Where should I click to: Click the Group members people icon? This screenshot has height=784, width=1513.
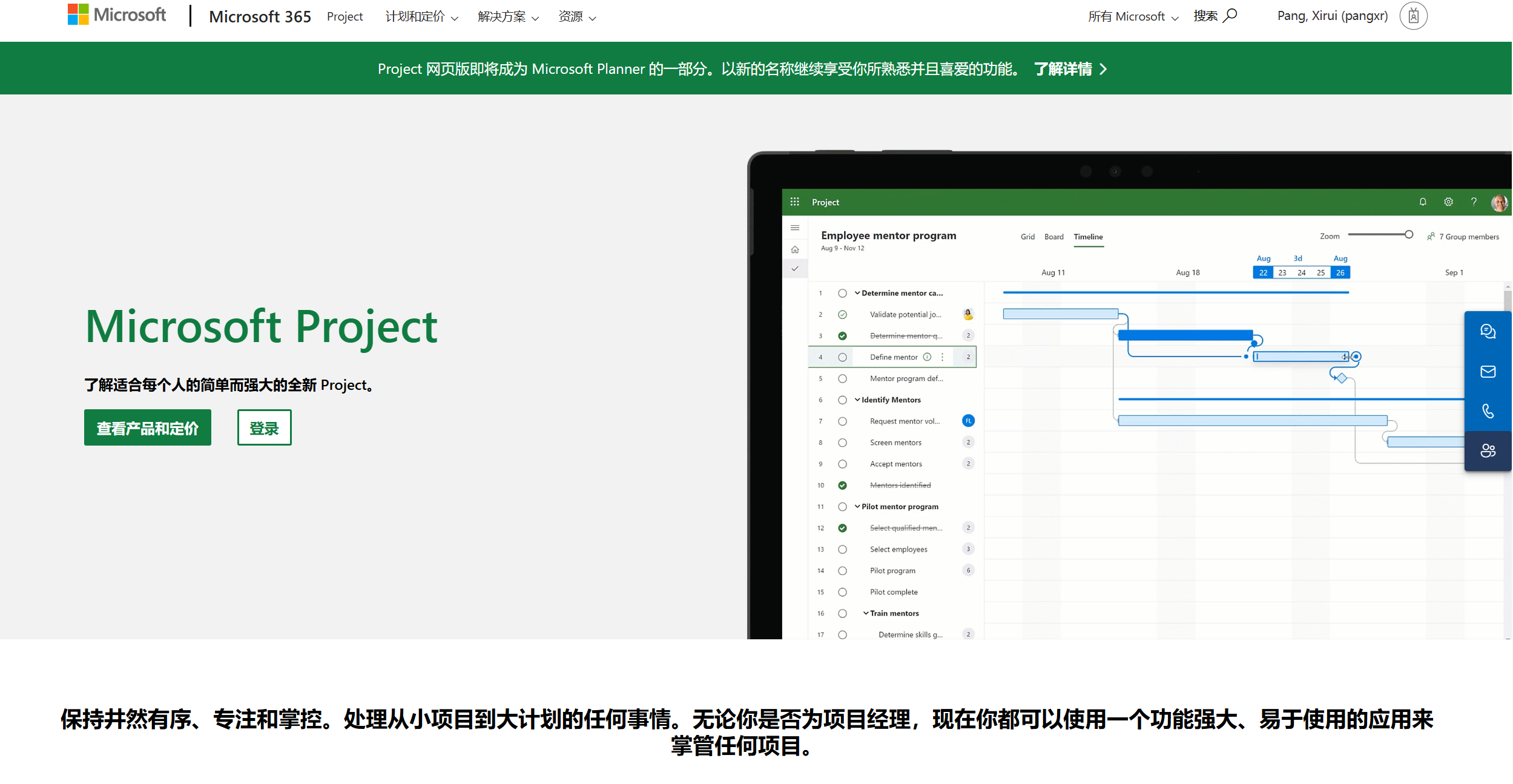click(1431, 236)
